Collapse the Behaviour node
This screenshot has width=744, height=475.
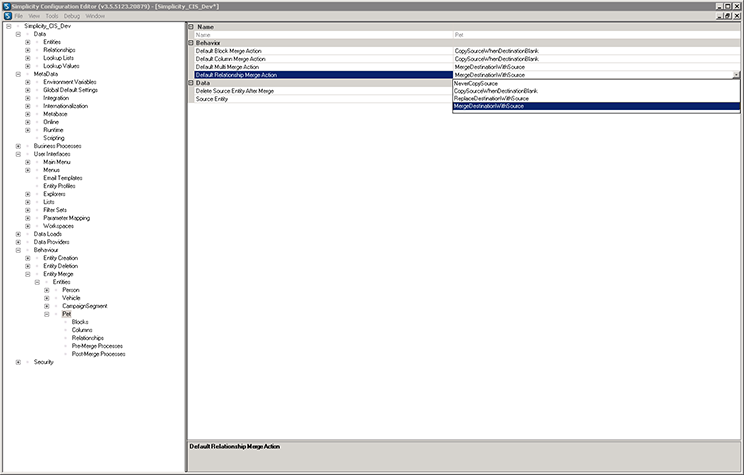(x=18, y=250)
